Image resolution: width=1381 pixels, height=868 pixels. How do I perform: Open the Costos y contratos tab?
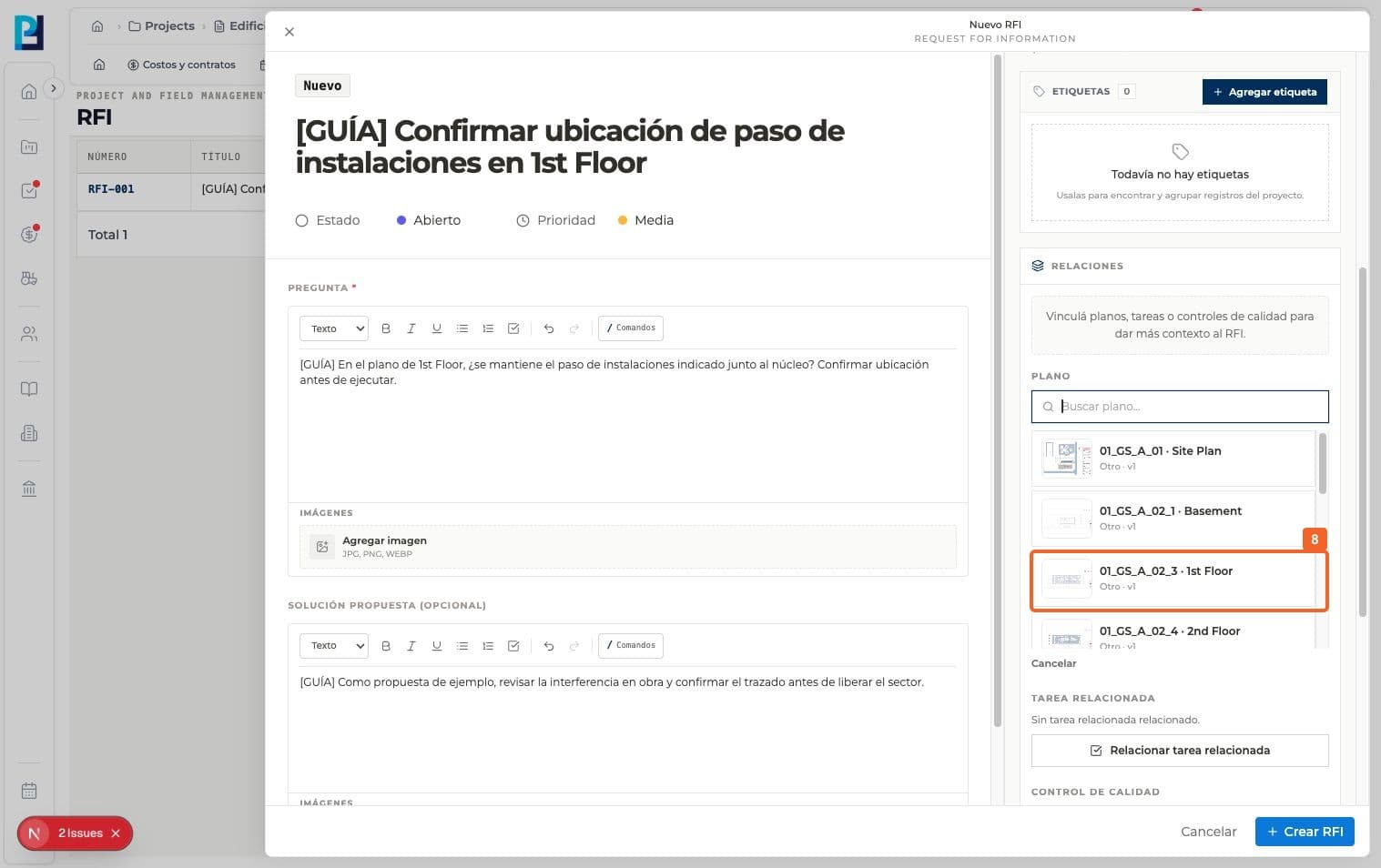click(x=181, y=65)
